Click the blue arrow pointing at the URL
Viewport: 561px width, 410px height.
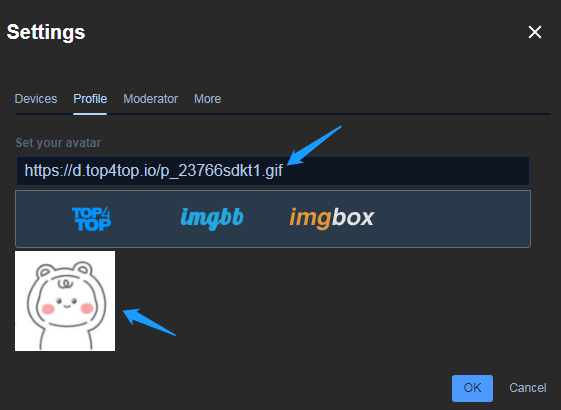pos(314,146)
